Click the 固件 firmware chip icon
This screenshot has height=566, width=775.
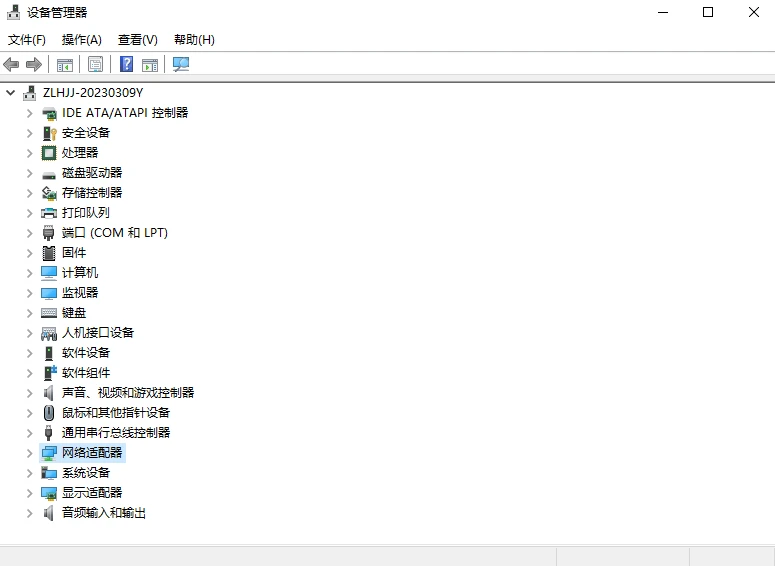pos(49,253)
